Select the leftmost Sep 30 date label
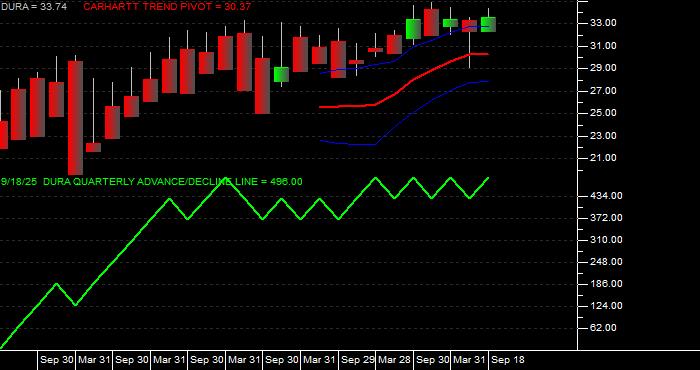This screenshot has width=700, height=370. [56, 360]
